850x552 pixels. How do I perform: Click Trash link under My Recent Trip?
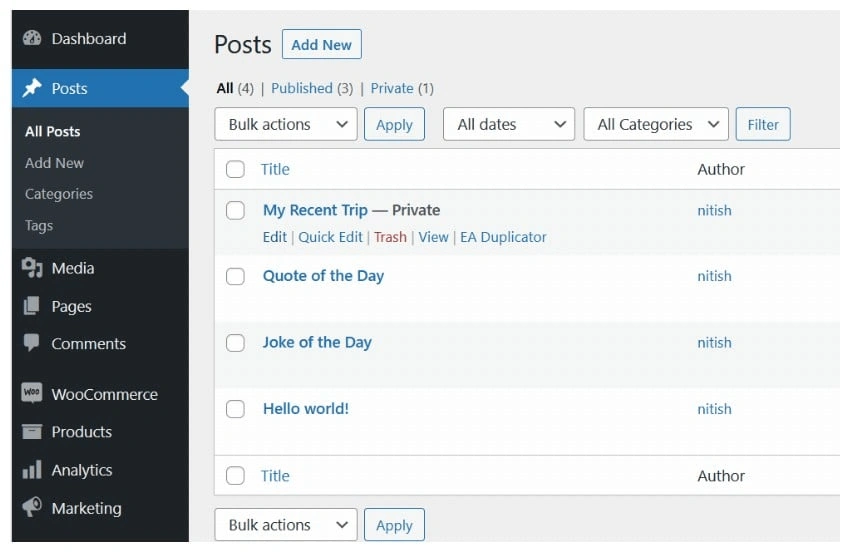(x=390, y=237)
